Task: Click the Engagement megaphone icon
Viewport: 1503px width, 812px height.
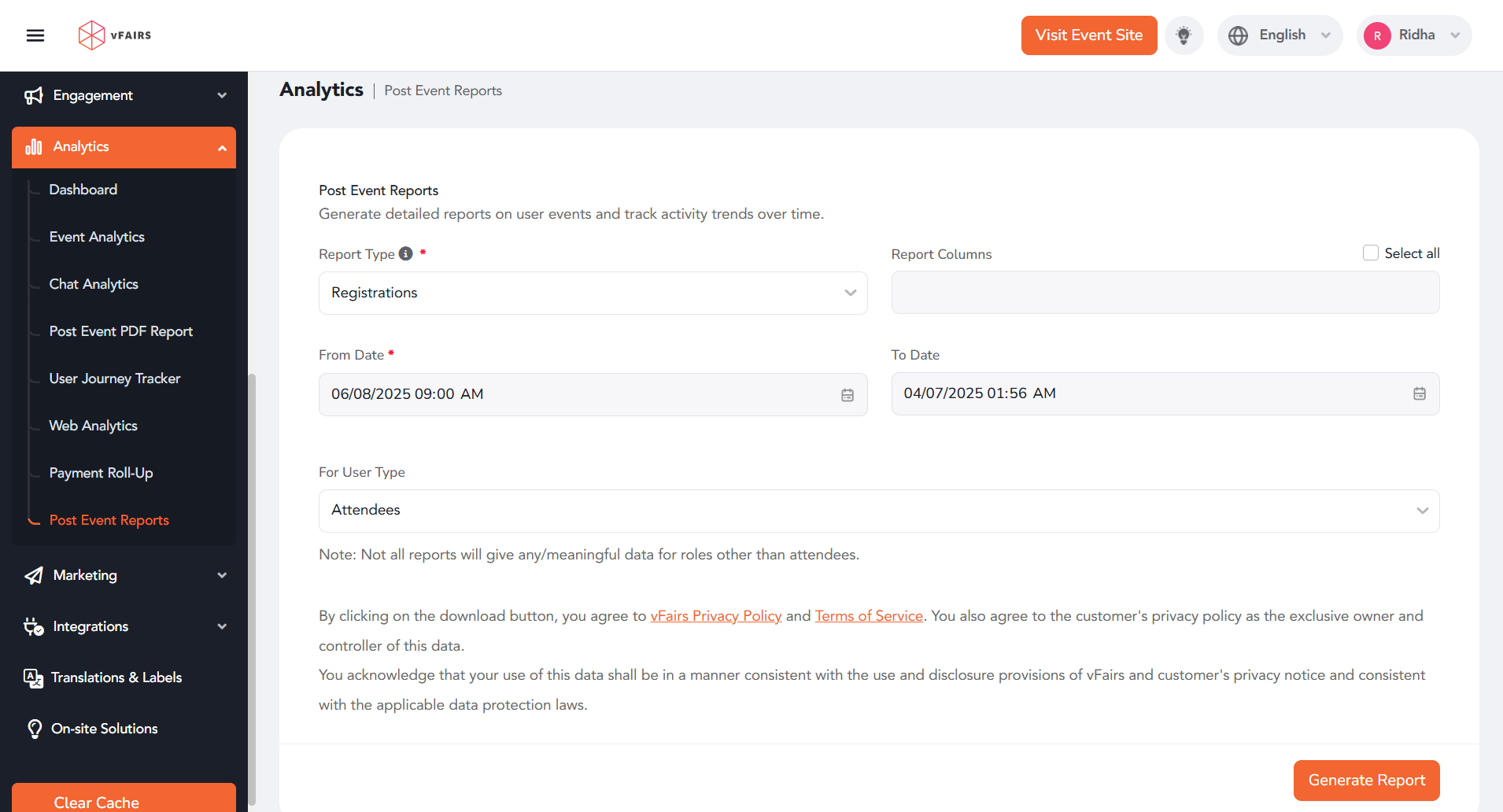Action: tap(33, 95)
